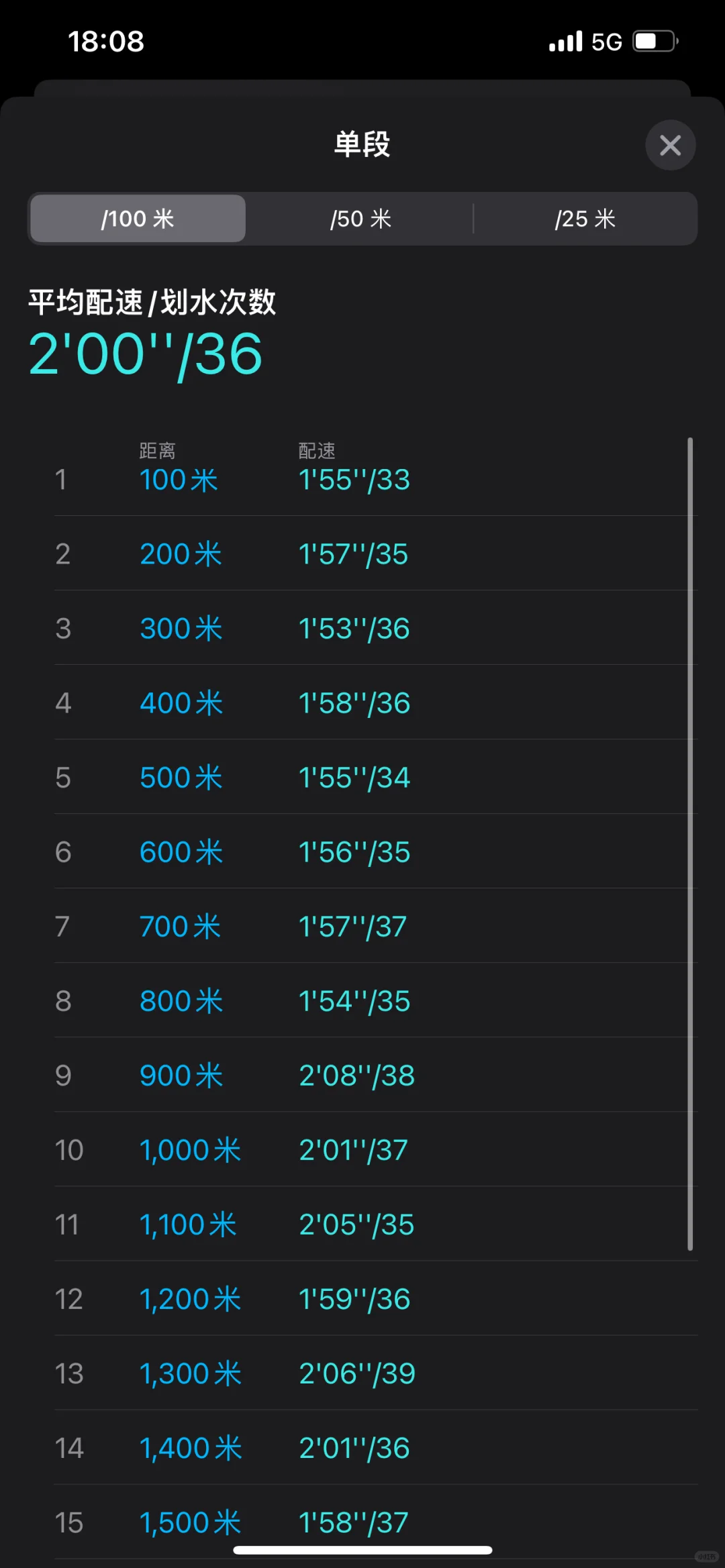
Task: Open the 700米 split entry
Action: tap(376, 926)
